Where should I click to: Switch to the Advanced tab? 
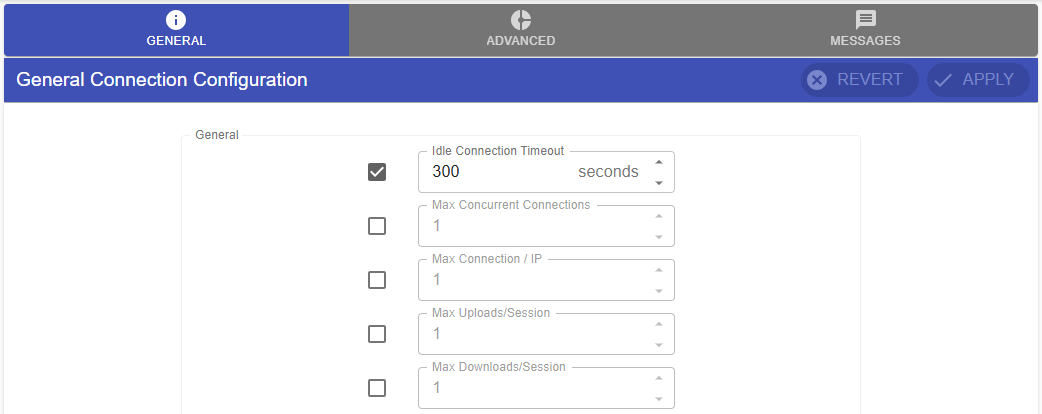click(520, 30)
